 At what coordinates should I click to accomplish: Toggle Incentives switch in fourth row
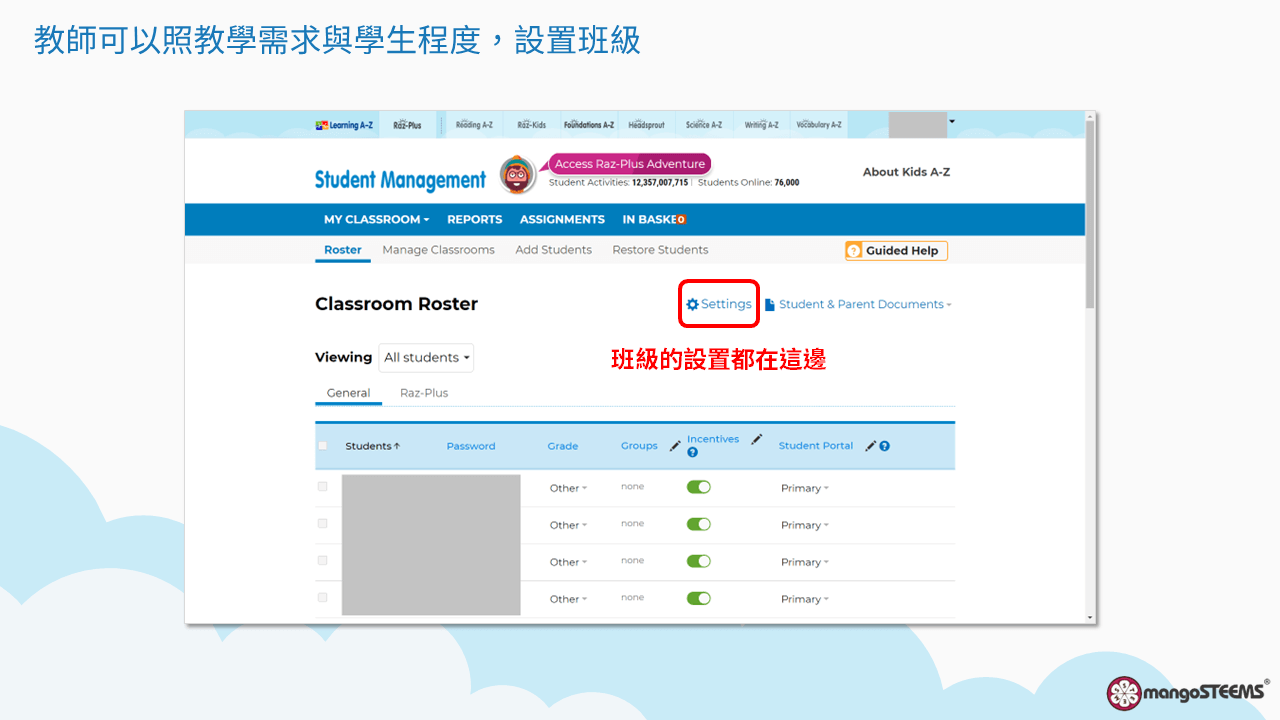(x=699, y=598)
